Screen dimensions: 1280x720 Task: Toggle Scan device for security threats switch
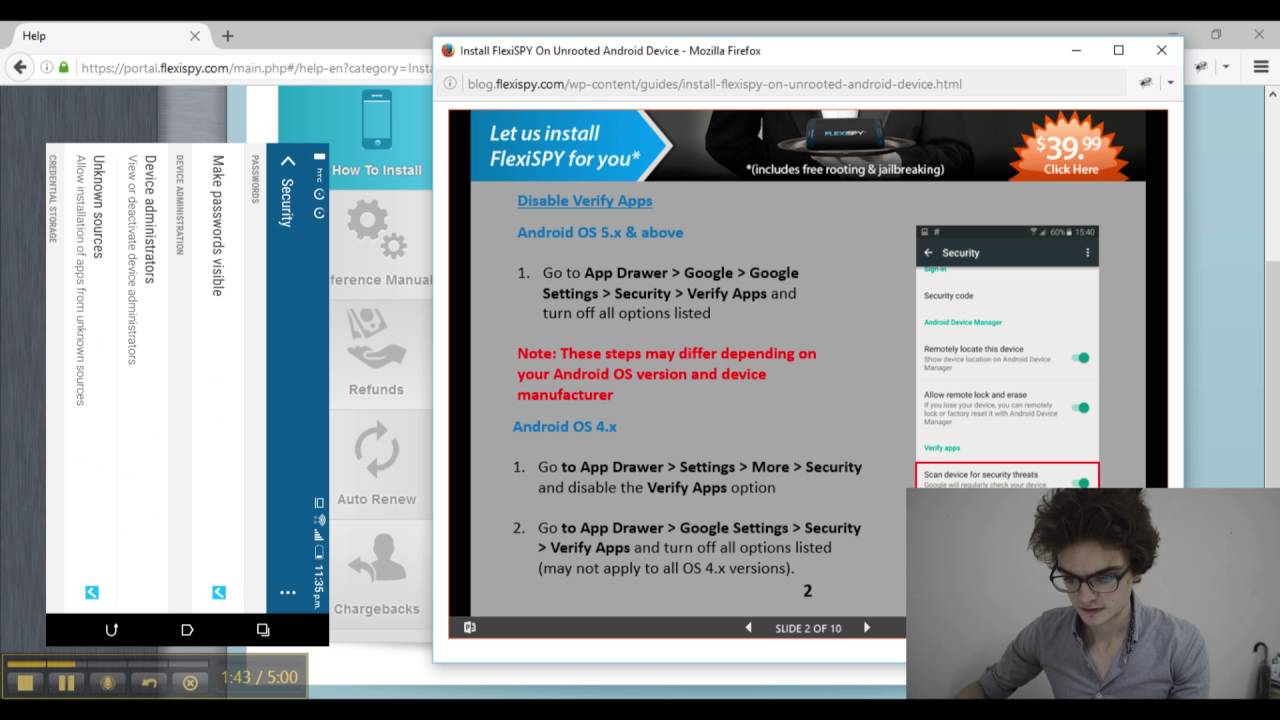coord(1080,482)
